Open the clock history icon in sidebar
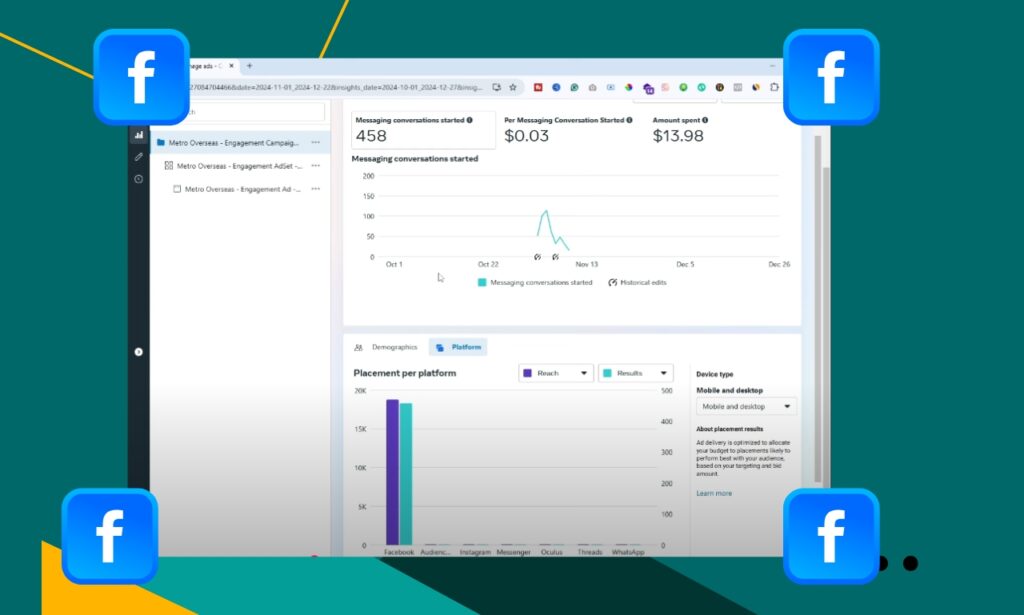The width and height of the screenshot is (1024, 615). pos(138,179)
